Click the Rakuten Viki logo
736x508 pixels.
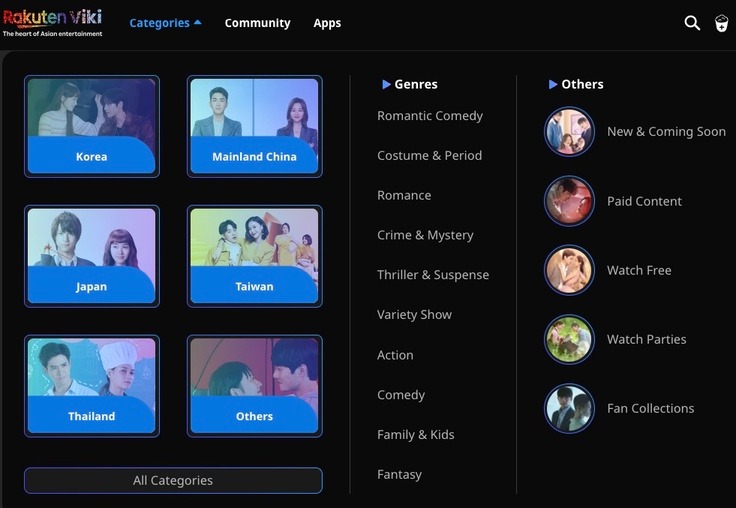point(52,23)
